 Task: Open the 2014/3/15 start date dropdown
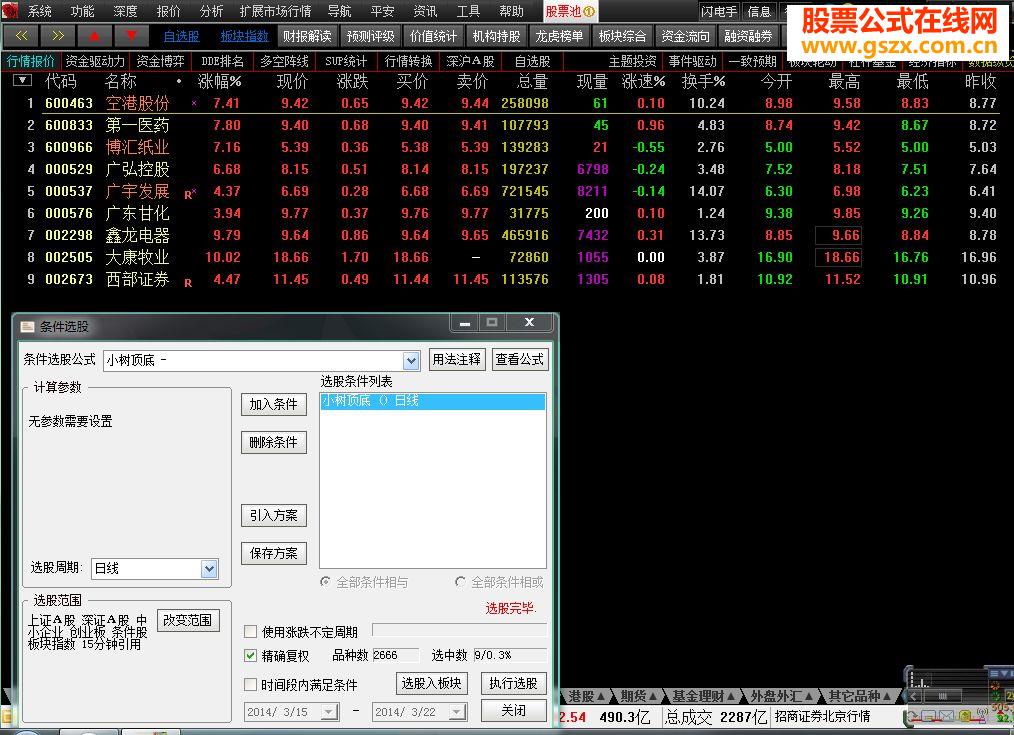pos(329,712)
